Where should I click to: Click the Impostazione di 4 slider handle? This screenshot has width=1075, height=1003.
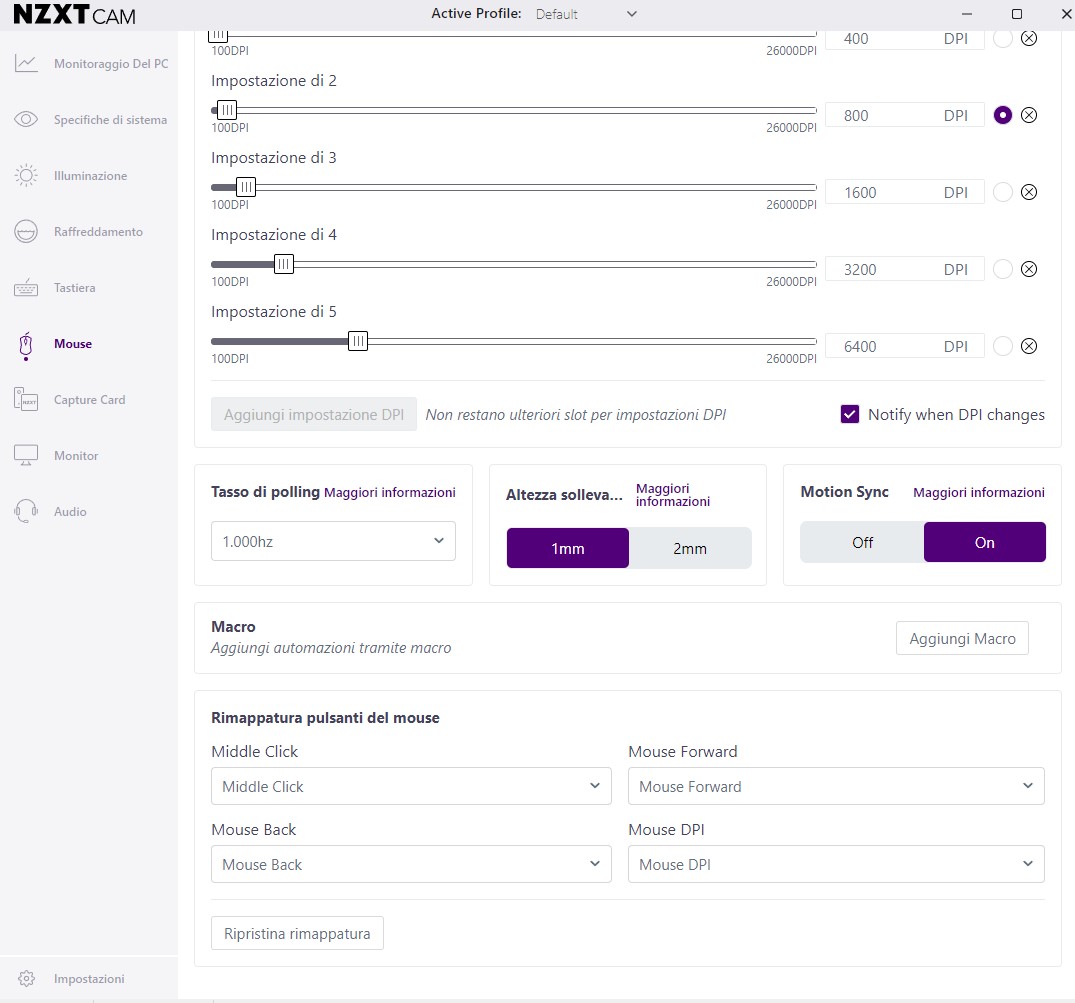(x=284, y=264)
